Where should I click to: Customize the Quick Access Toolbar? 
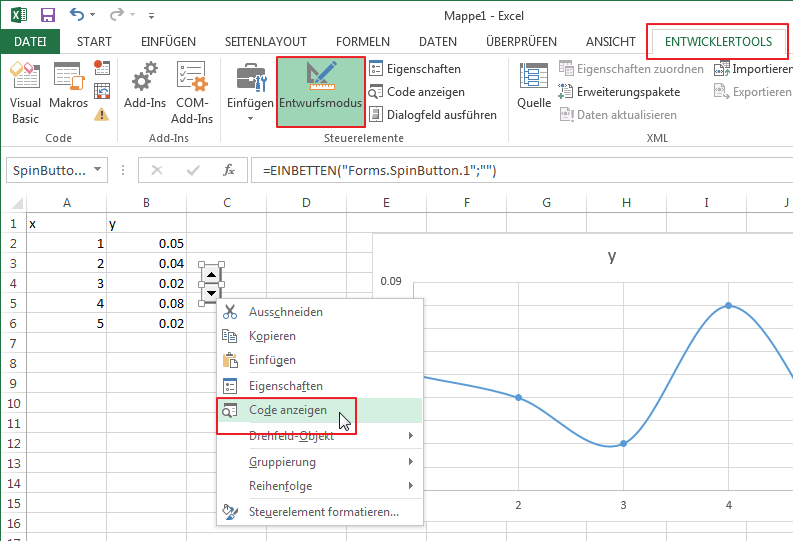tap(151, 16)
